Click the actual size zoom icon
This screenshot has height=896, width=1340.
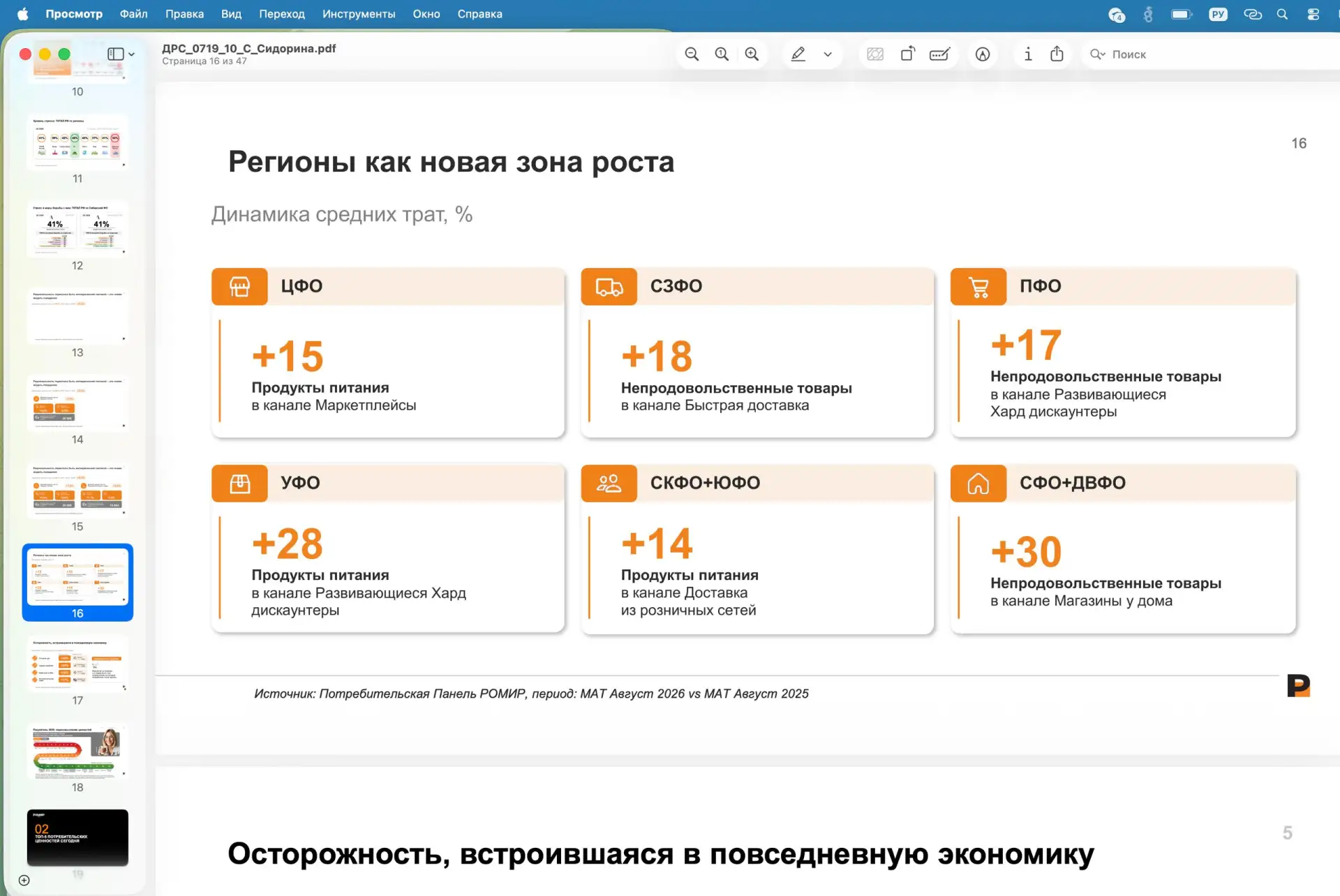[x=722, y=54]
